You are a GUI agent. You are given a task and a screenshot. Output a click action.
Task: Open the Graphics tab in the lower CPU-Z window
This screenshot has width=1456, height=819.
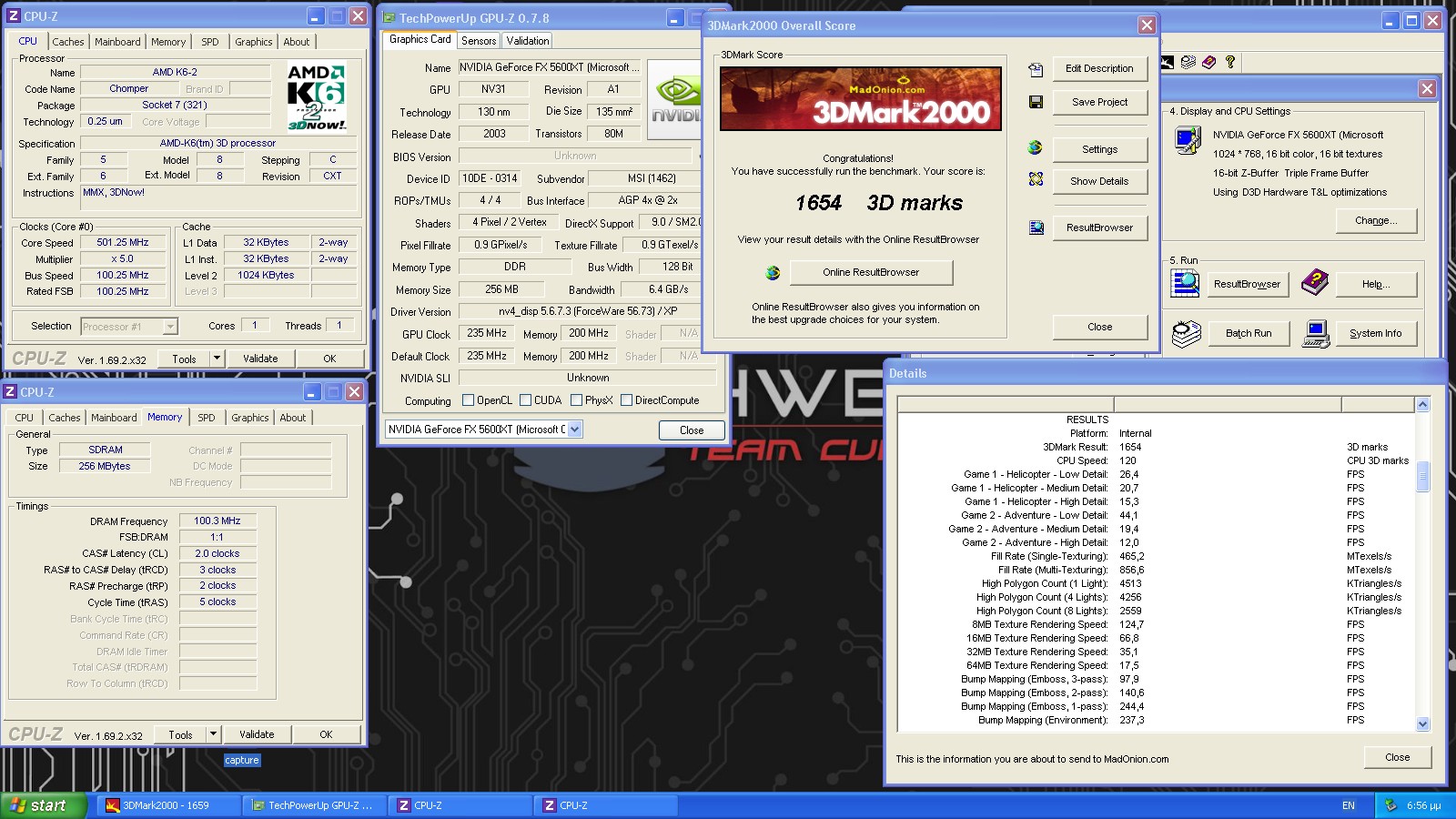249,418
